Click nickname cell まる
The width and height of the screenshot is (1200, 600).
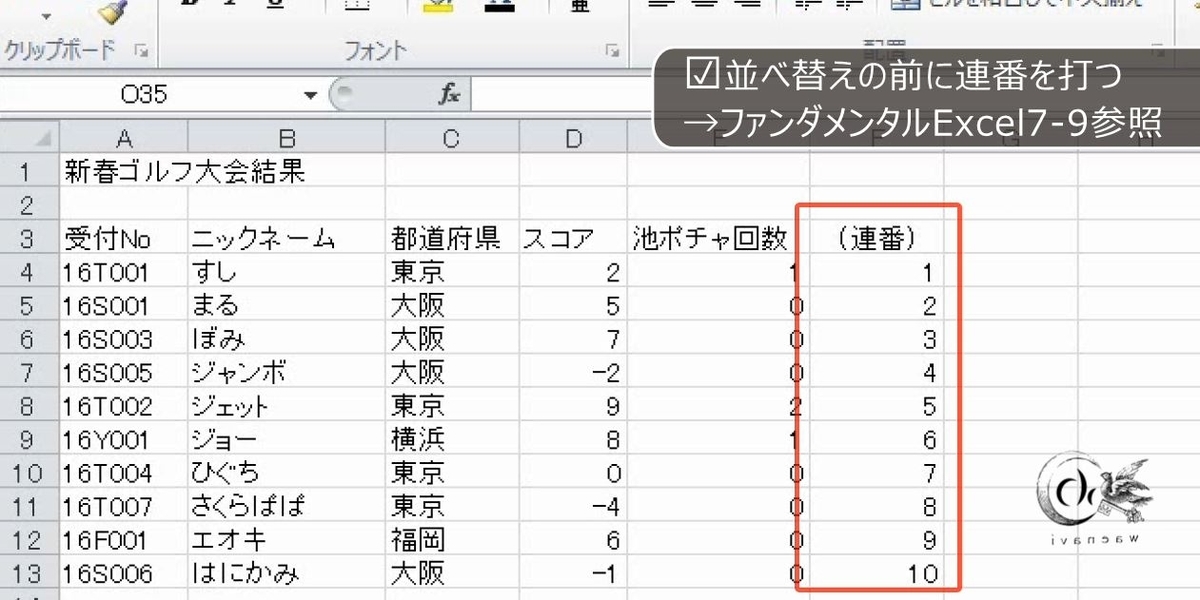(287, 305)
